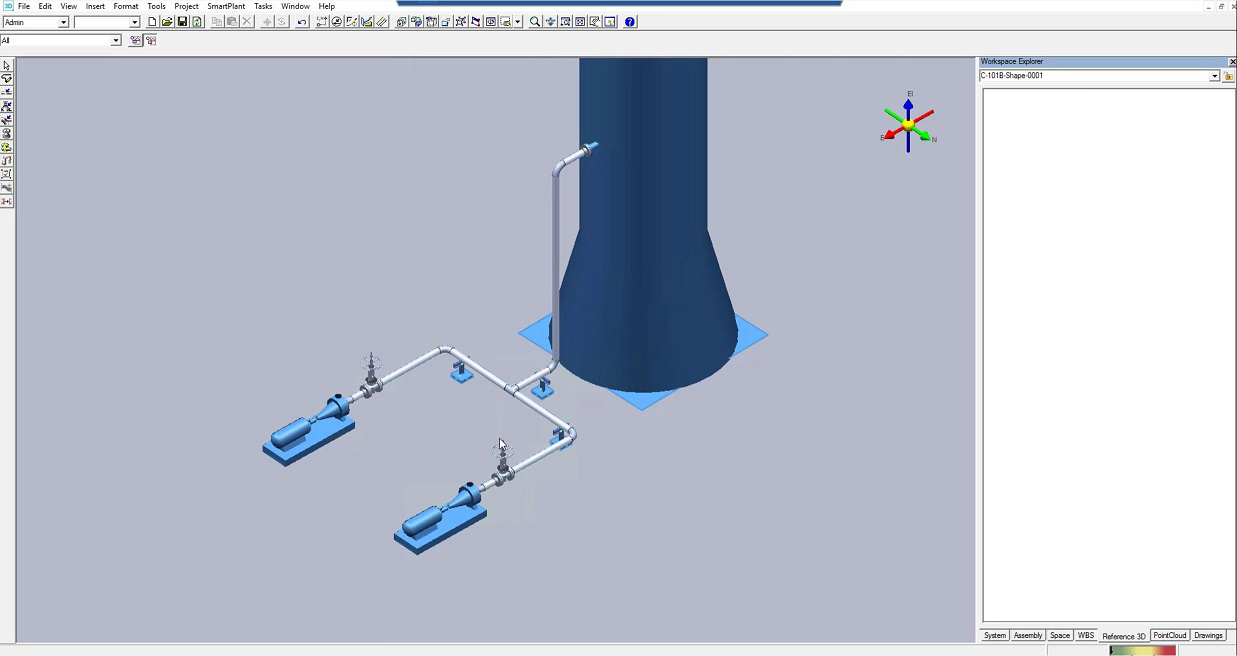This screenshot has width=1237, height=656.
Task: Click the view orientation axis triad
Action: point(908,125)
